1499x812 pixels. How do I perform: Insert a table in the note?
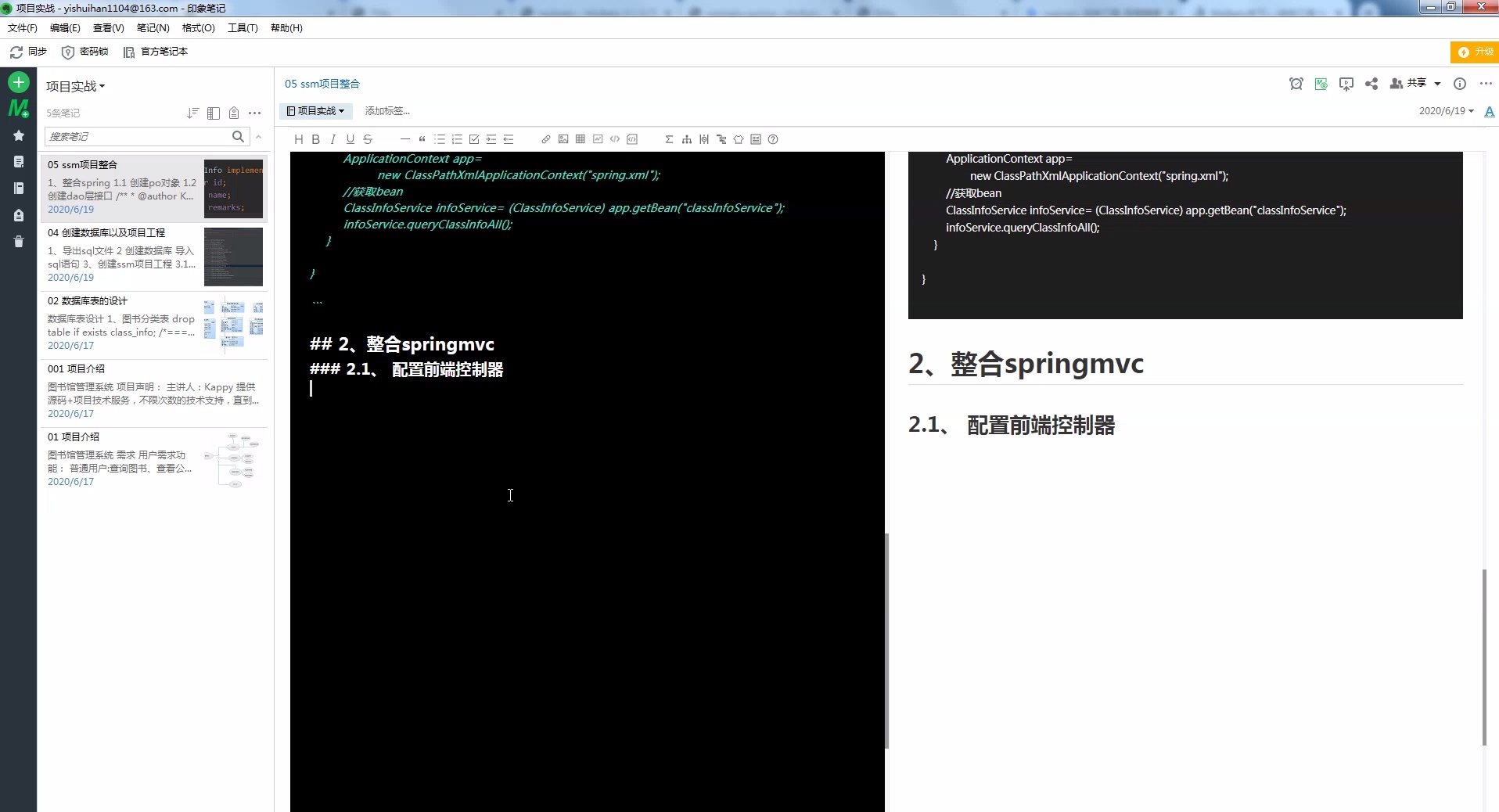(x=581, y=139)
